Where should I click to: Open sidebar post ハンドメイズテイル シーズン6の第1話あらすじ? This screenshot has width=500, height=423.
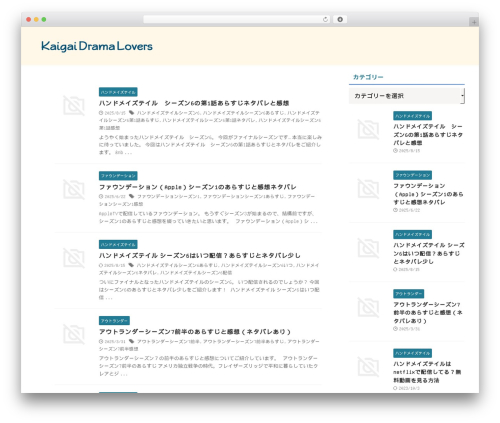click(428, 135)
